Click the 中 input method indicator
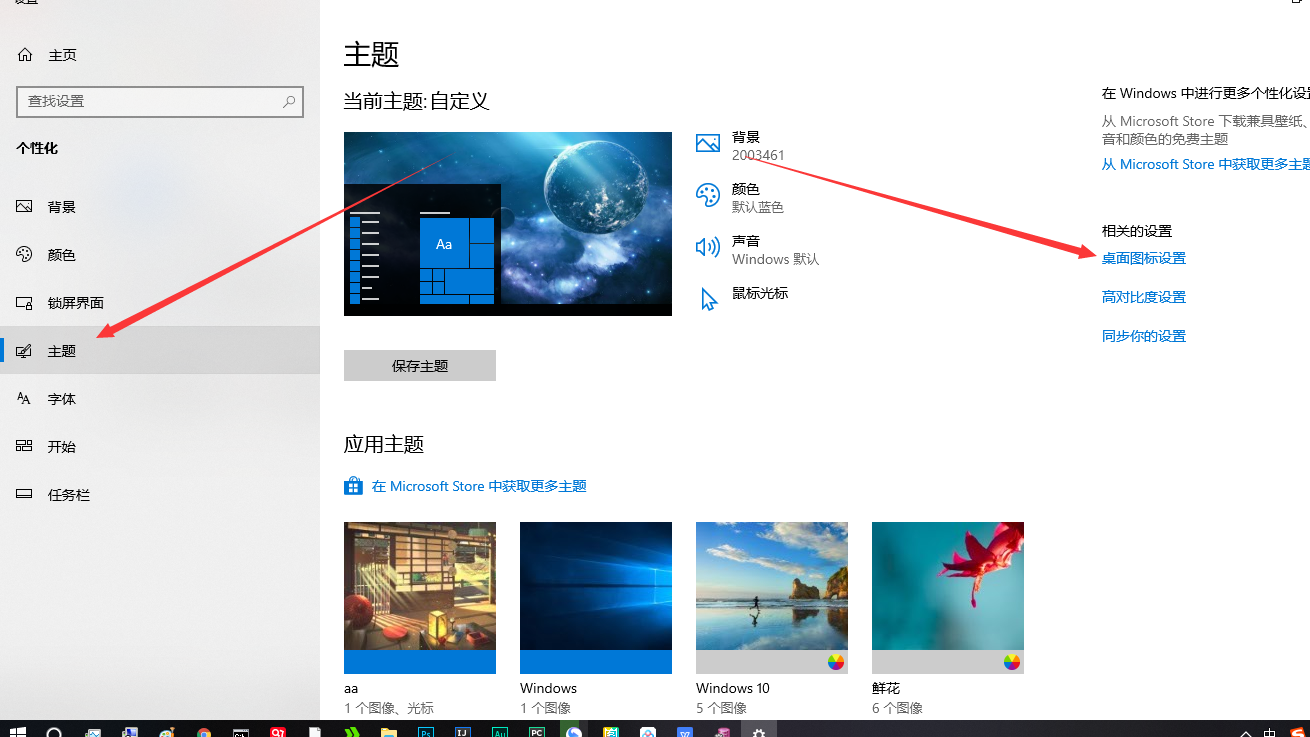Image resolution: width=1310 pixels, height=737 pixels. point(1270,733)
